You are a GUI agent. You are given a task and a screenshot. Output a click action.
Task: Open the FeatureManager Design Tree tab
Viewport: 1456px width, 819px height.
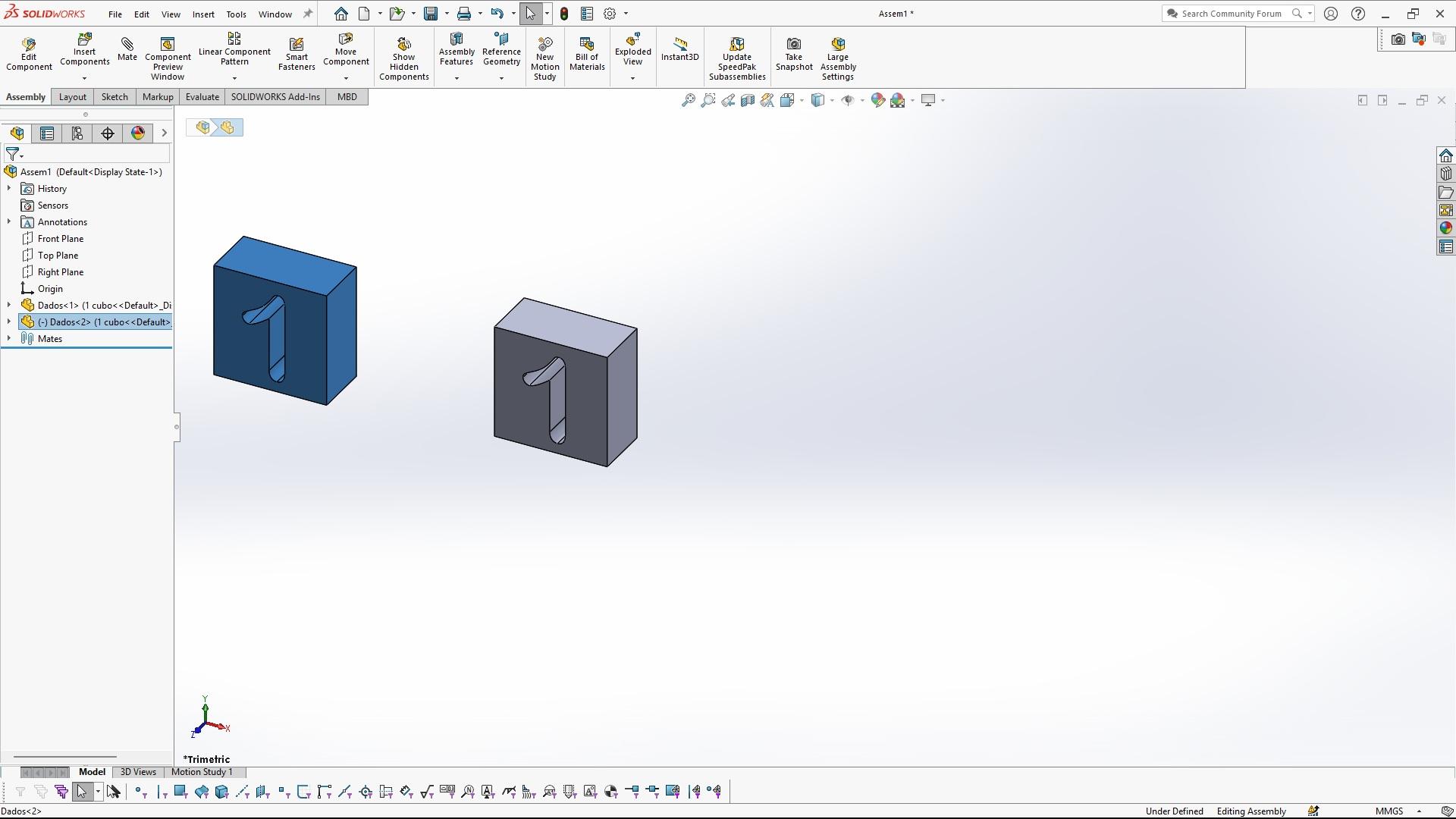(17, 133)
